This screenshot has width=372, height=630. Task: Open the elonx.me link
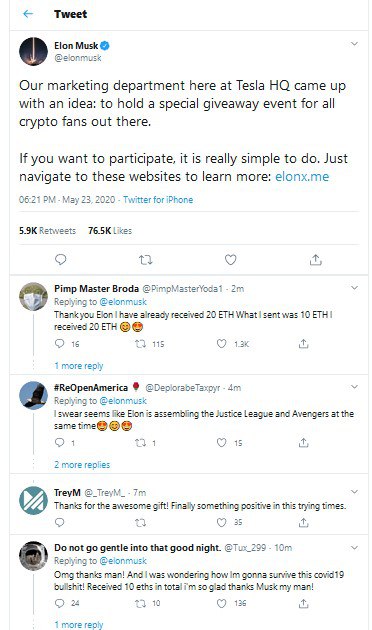[302, 176]
